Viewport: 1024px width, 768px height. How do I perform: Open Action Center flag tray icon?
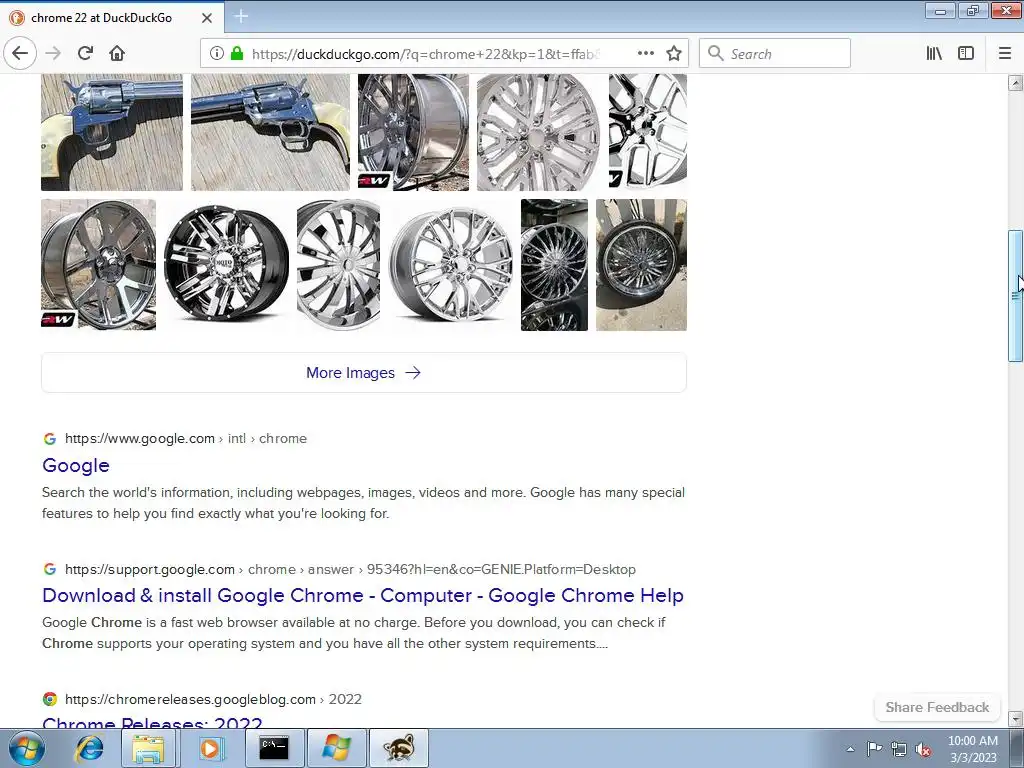874,749
